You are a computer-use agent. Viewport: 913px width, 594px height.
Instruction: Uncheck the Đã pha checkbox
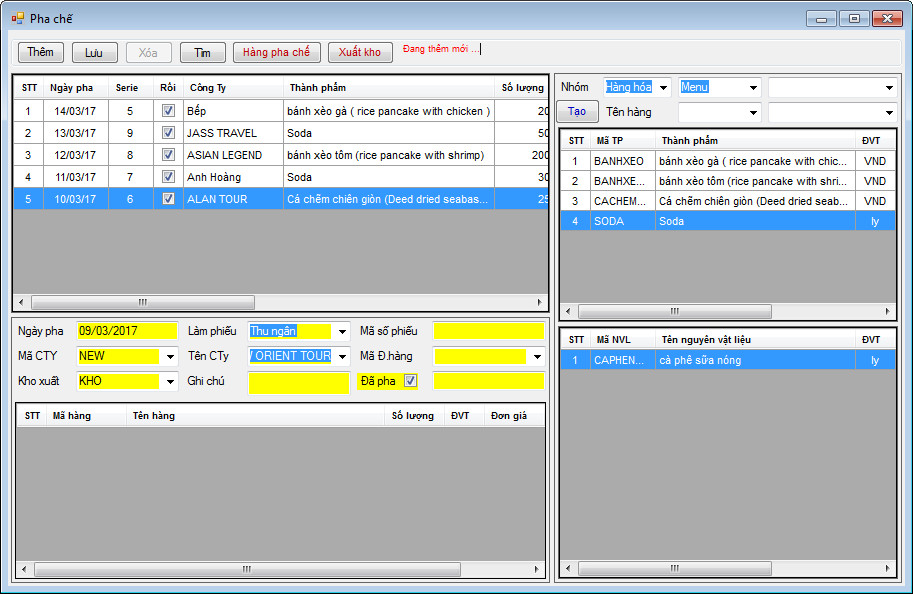pos(410,381)
